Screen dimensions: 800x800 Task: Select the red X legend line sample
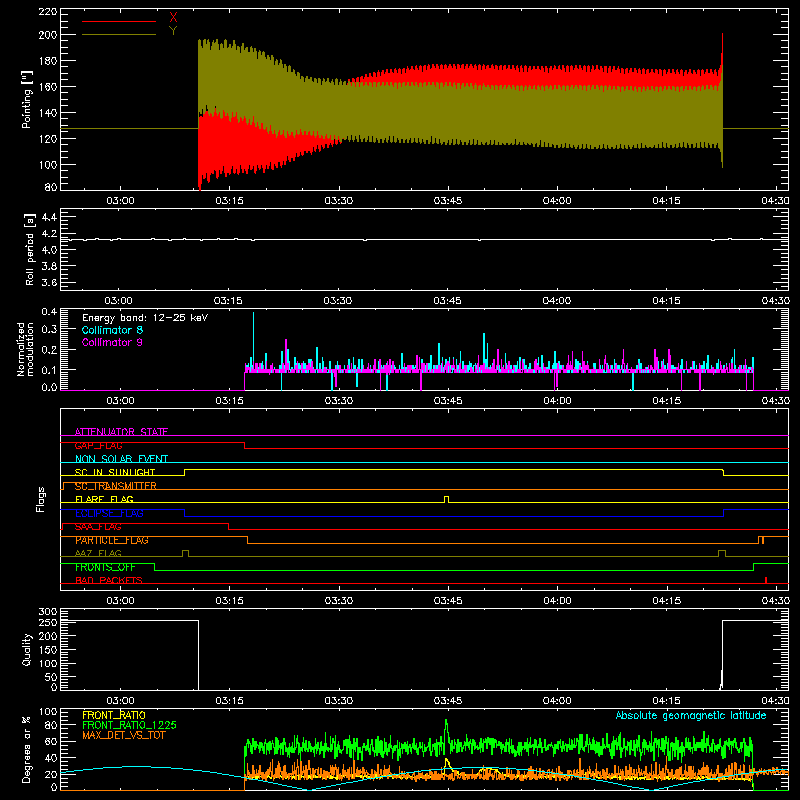click(x=119, y=21)
